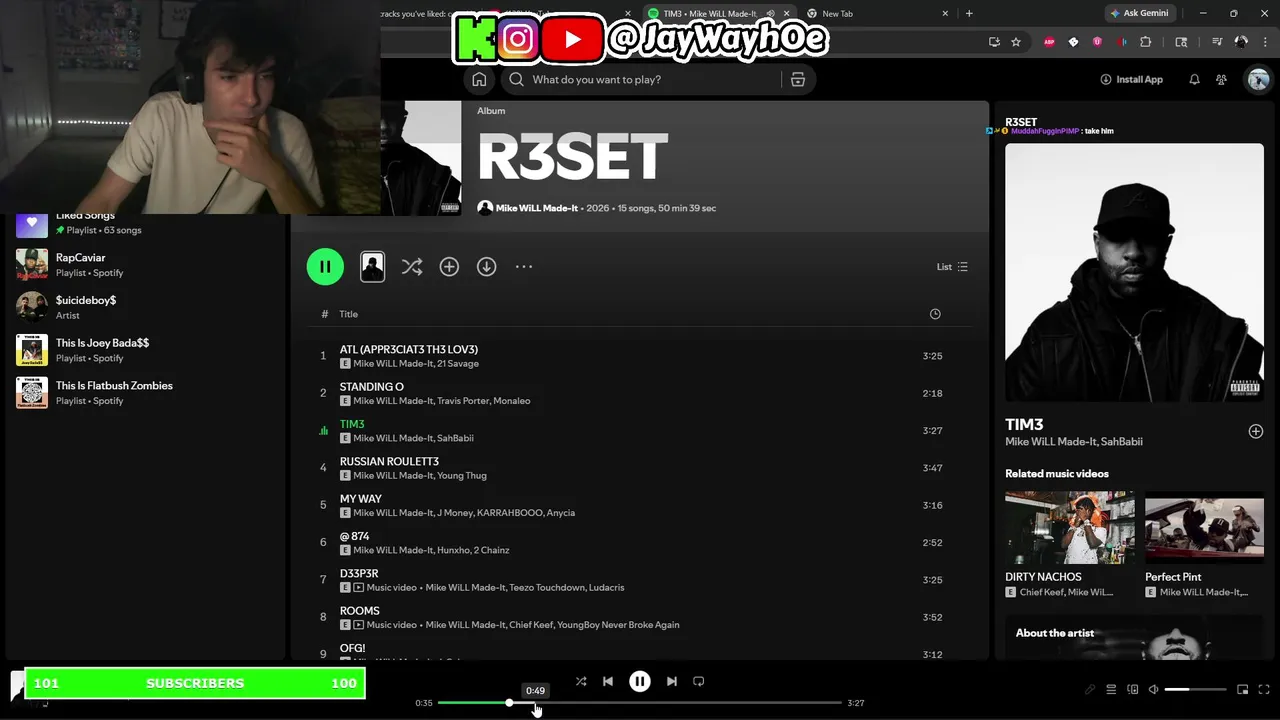
Task: Adjust the volume slider
Action: point(1196,689)
